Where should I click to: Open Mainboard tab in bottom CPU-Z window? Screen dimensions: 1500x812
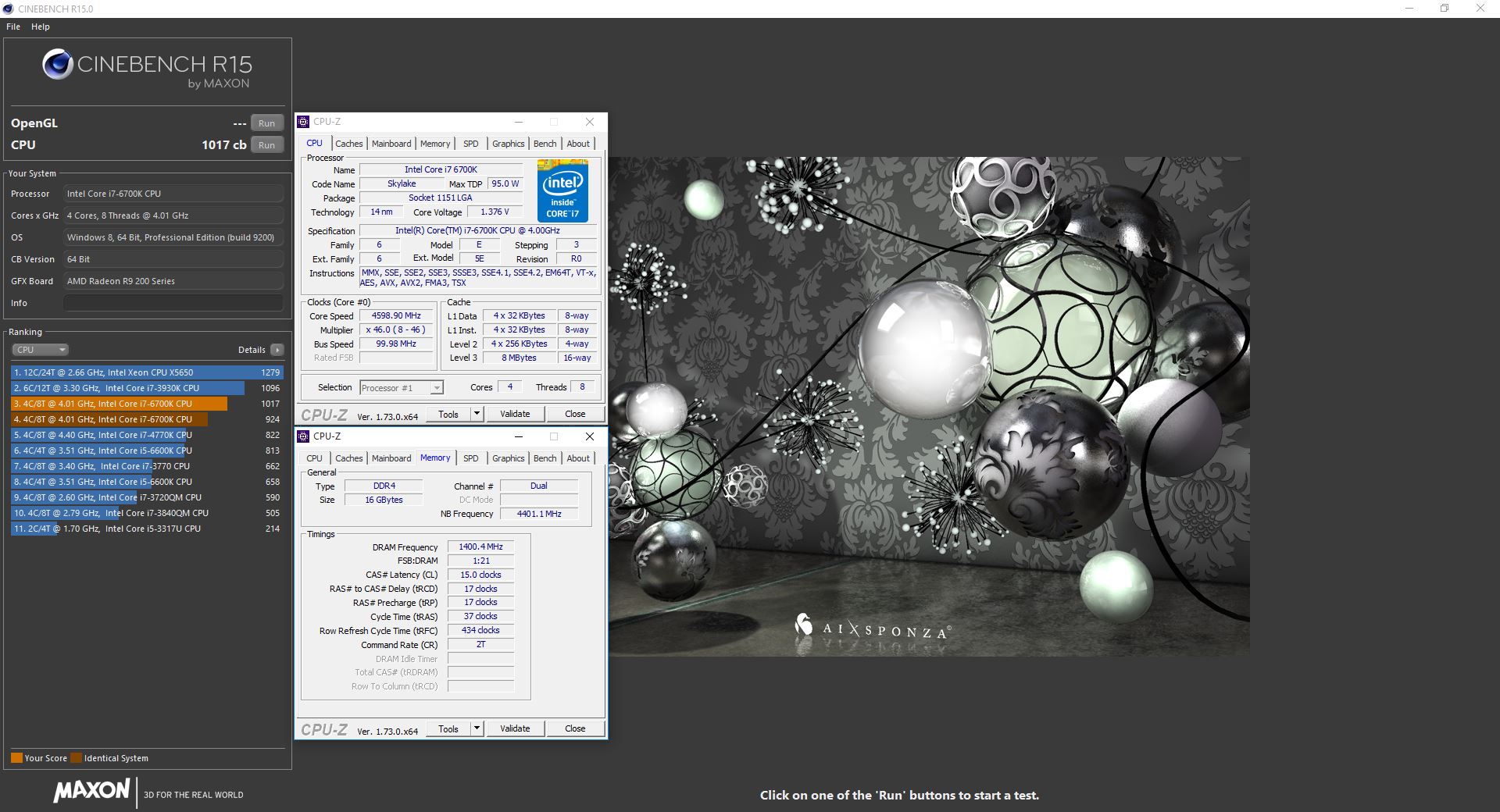point(391,458)
